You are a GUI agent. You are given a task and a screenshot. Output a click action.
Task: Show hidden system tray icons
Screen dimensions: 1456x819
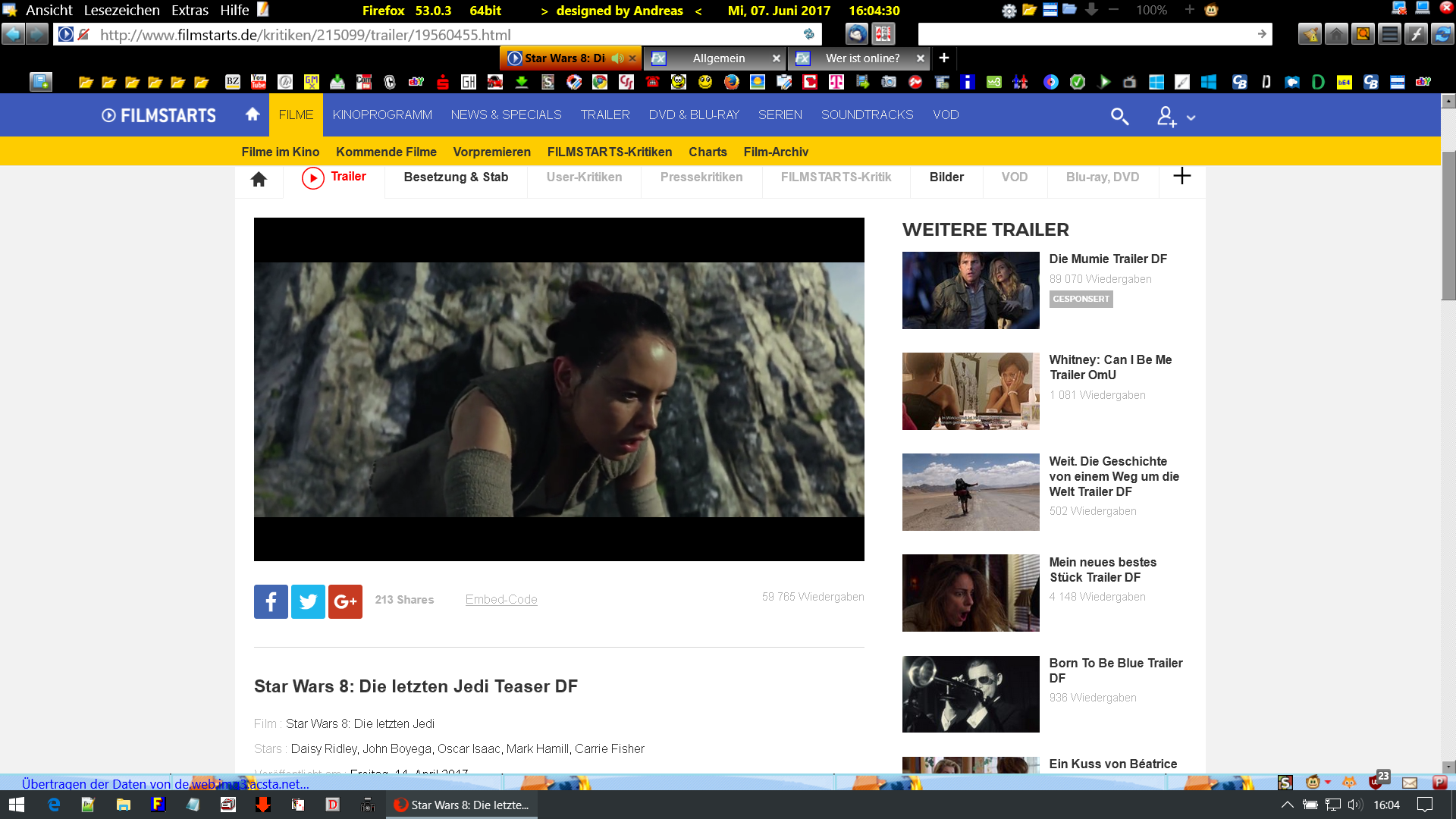tap(1287, 805)
